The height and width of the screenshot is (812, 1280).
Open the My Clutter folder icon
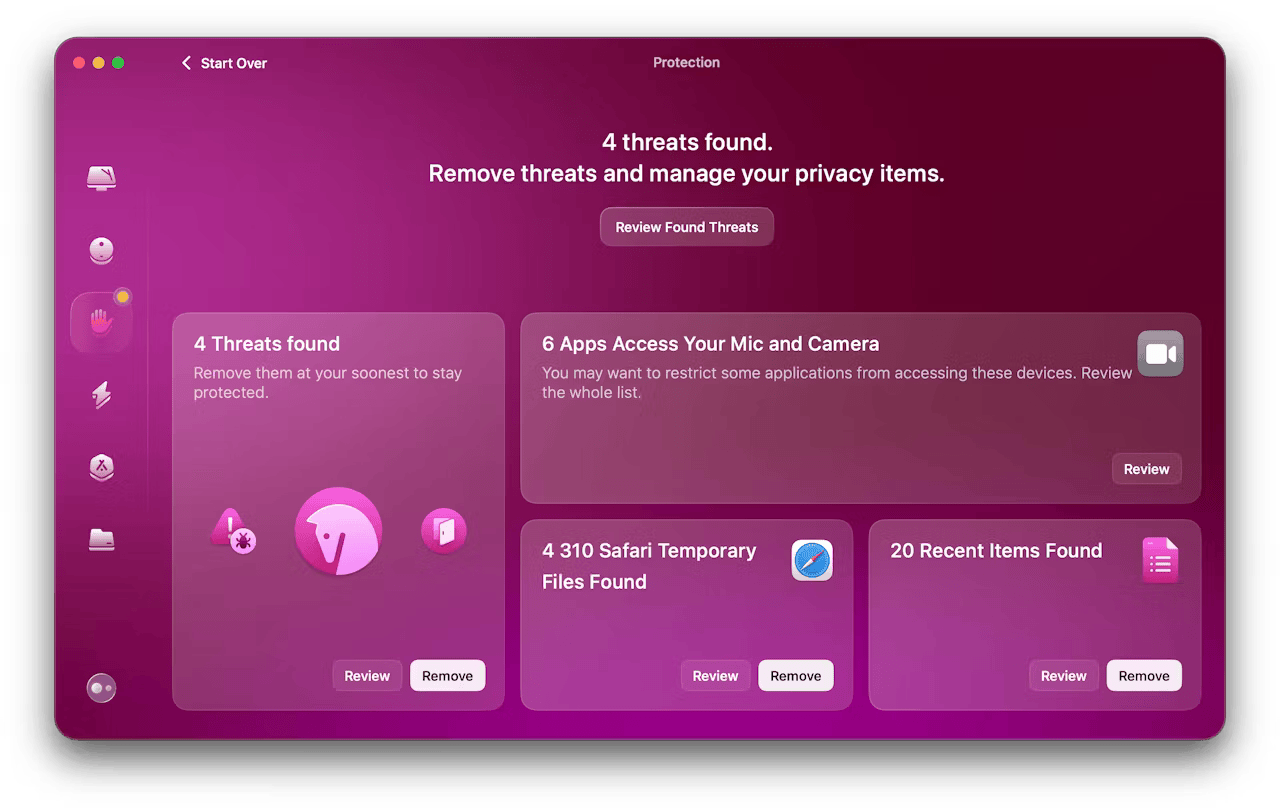[101, 540]
